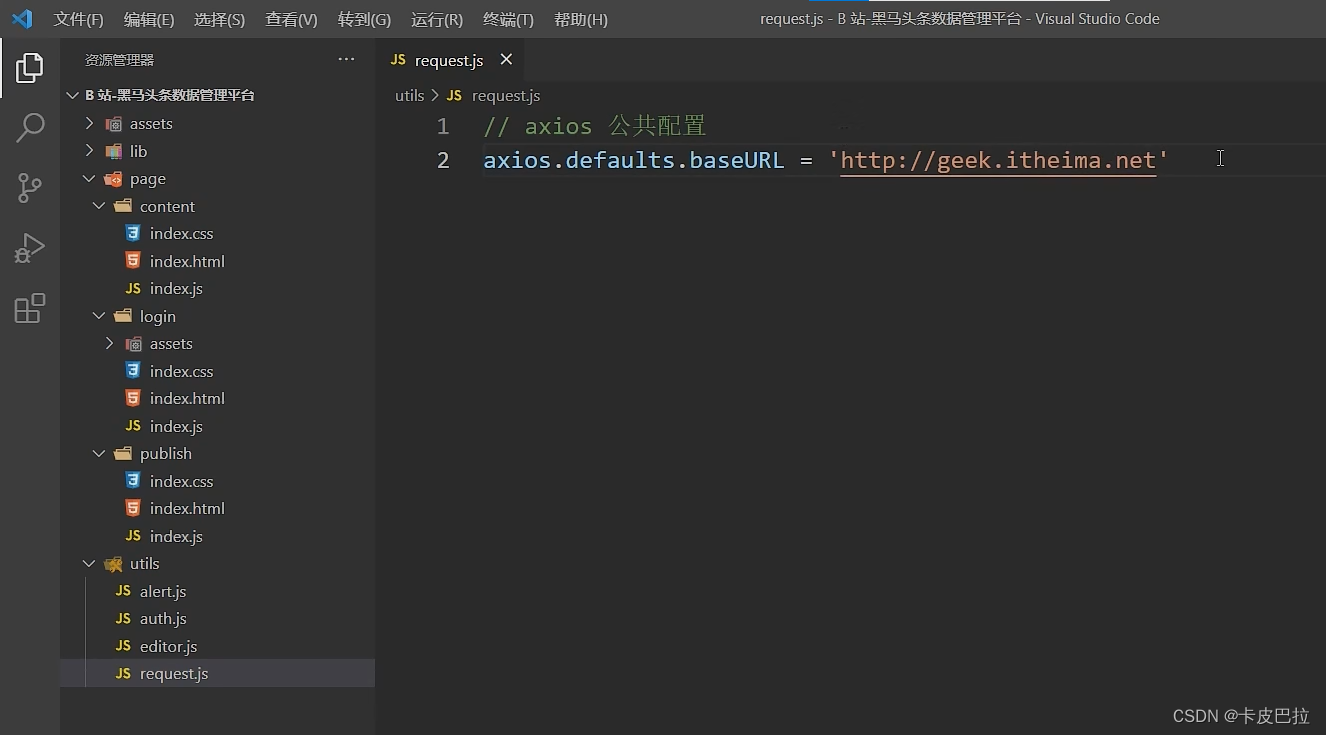This screenshot has height=735, width=1326.
Task: Open the Run and Debug icon
Action: tap(30, 248)
